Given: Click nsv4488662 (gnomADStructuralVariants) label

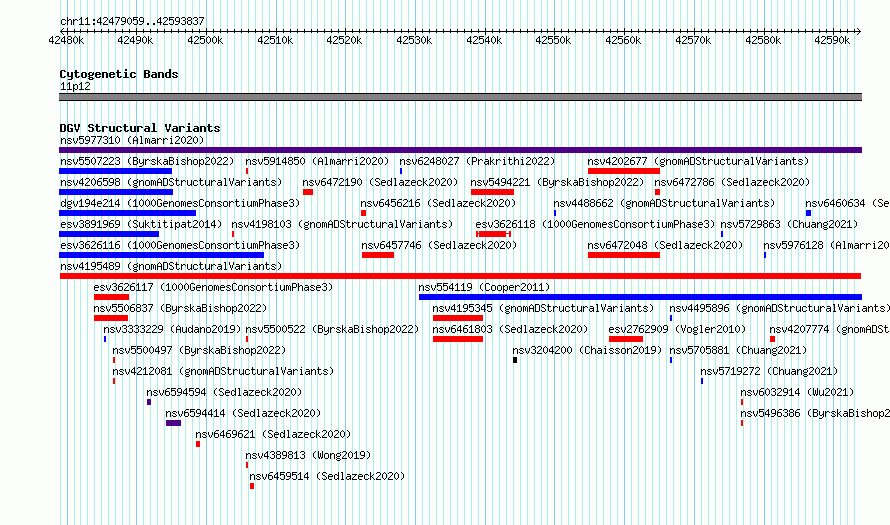Looking at the screenshot, I should [664, 203].
